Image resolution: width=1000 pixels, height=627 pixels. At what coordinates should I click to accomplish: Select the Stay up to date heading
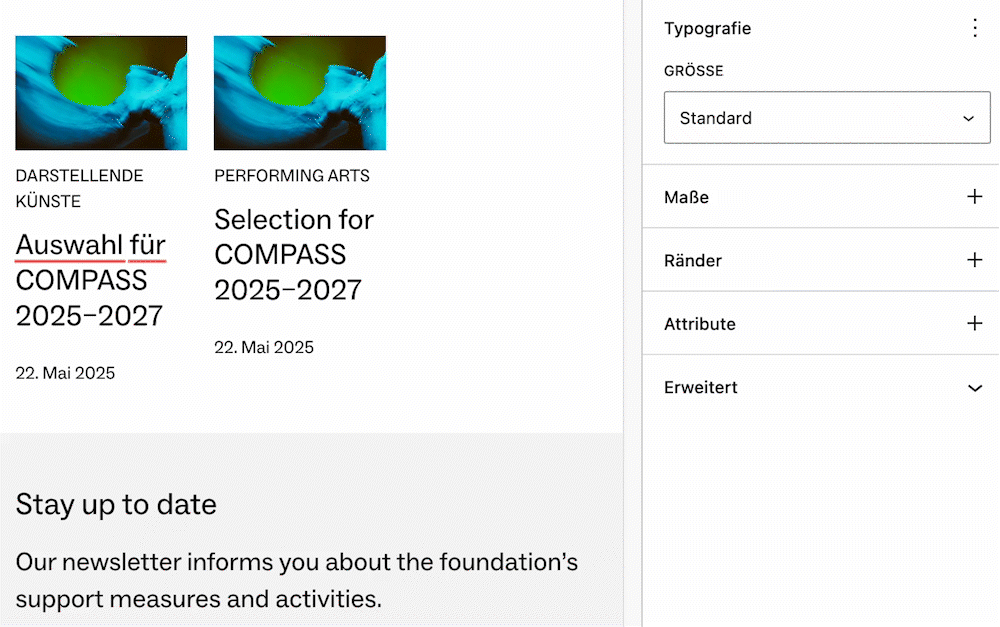coord(116,504)
